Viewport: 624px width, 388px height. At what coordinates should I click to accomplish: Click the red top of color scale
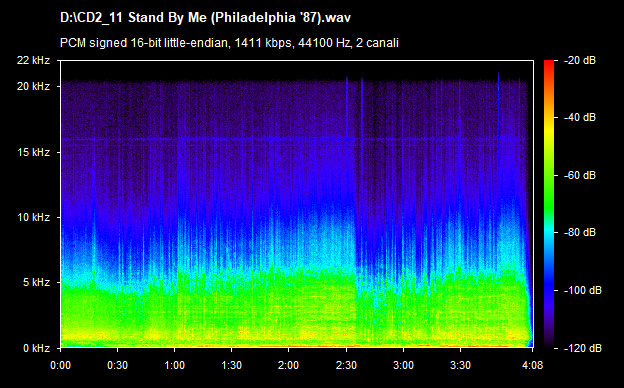[549, 64]
